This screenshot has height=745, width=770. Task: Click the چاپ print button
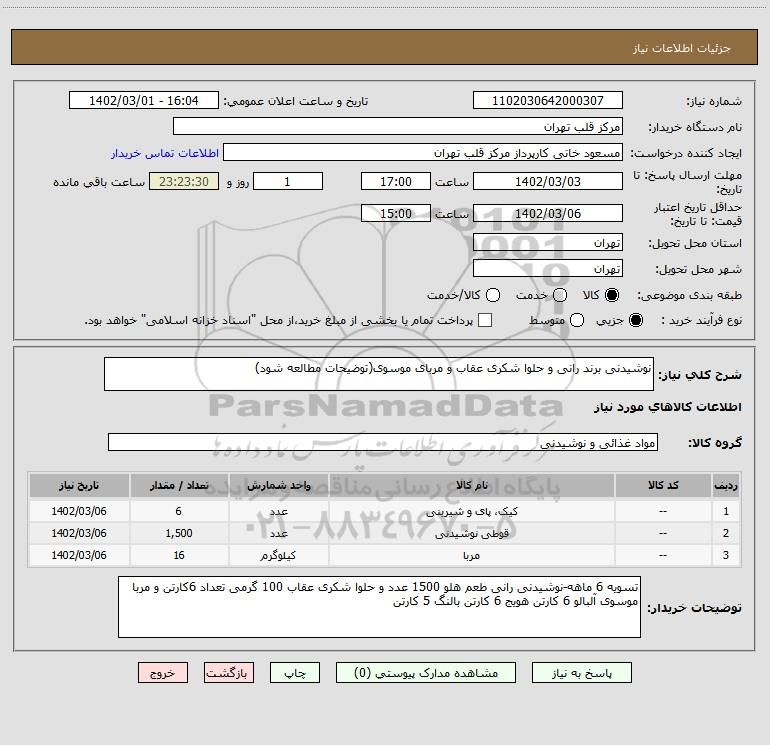point(295,673)
